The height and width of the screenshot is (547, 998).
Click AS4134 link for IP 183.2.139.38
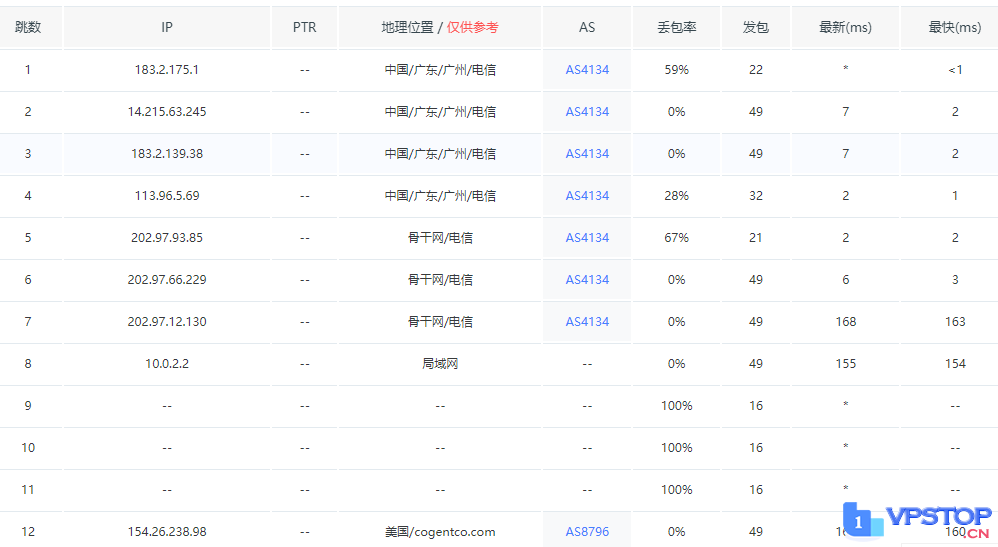587,154
